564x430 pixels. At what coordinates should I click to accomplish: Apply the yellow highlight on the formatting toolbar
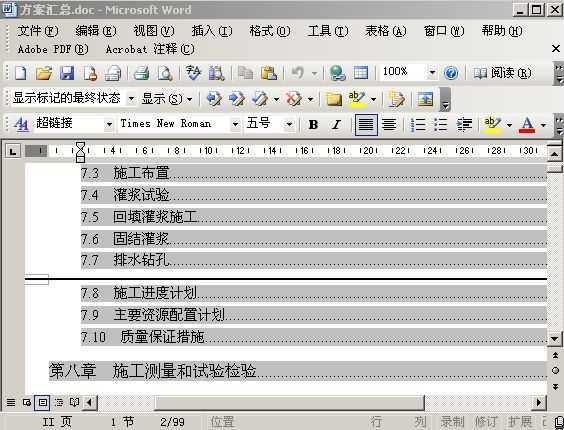[x=492, y=125]
